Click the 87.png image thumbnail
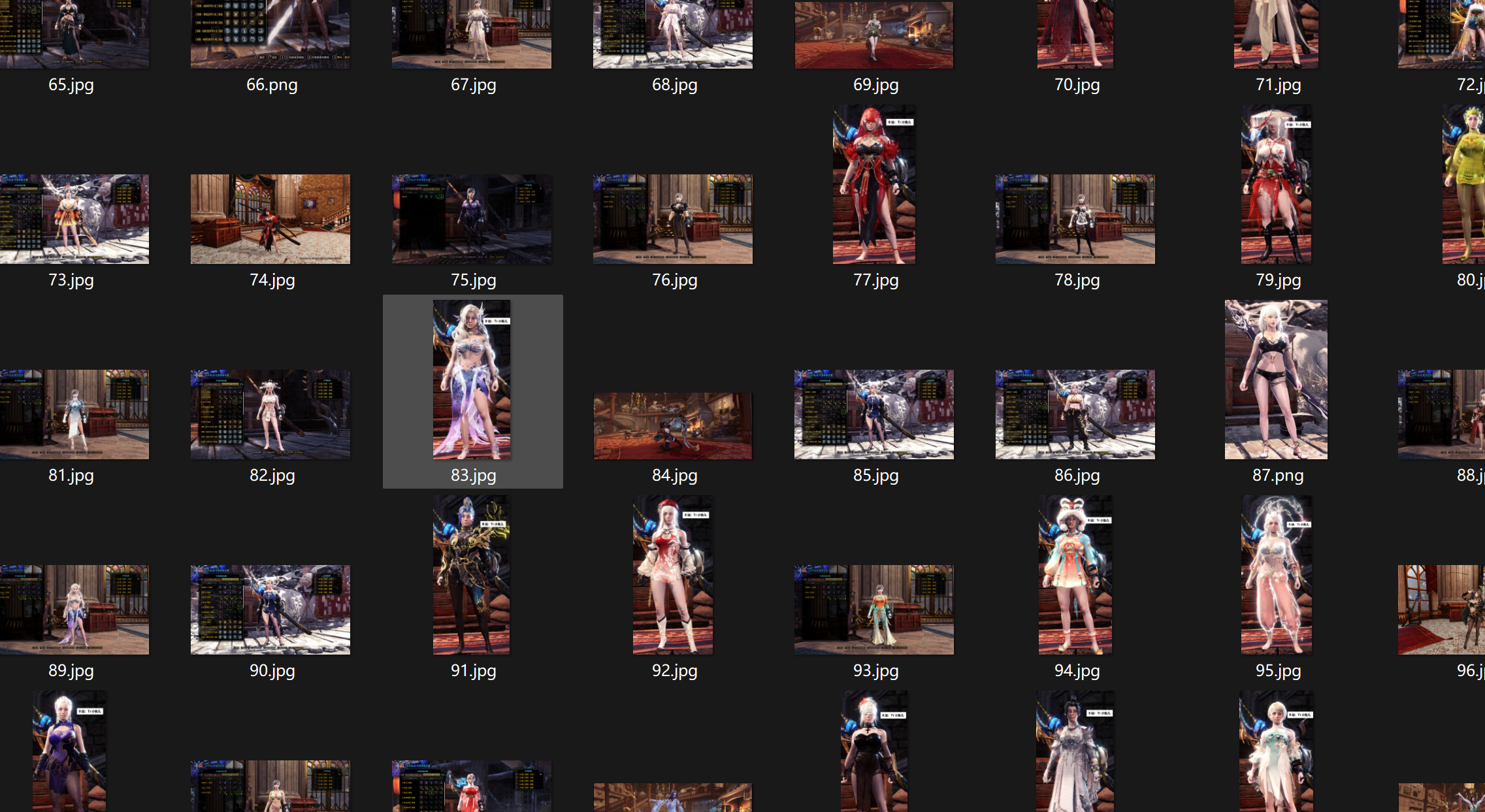 click(1276, 379)
